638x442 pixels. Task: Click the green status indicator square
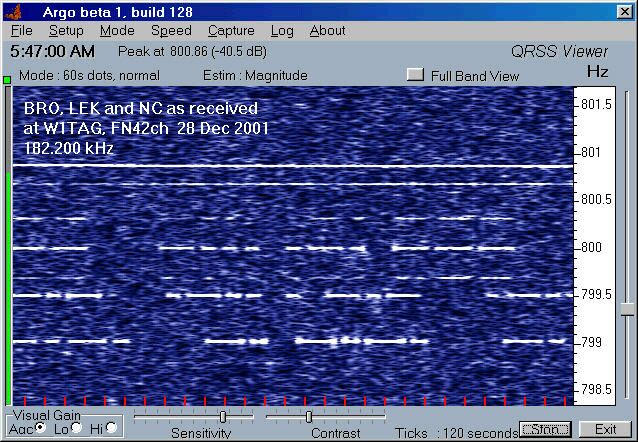(7, 79)
